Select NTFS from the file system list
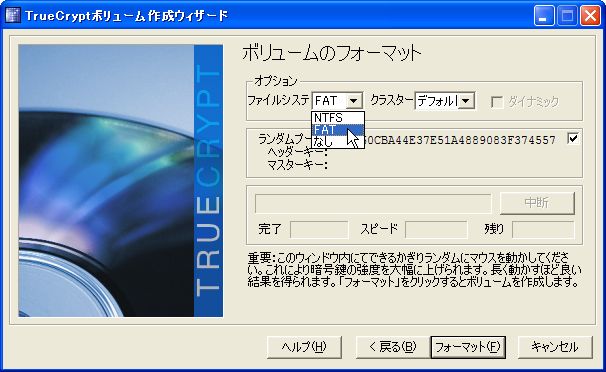This screenshot has height=372, width=606. pyautogui.click(x=338, y=118)
